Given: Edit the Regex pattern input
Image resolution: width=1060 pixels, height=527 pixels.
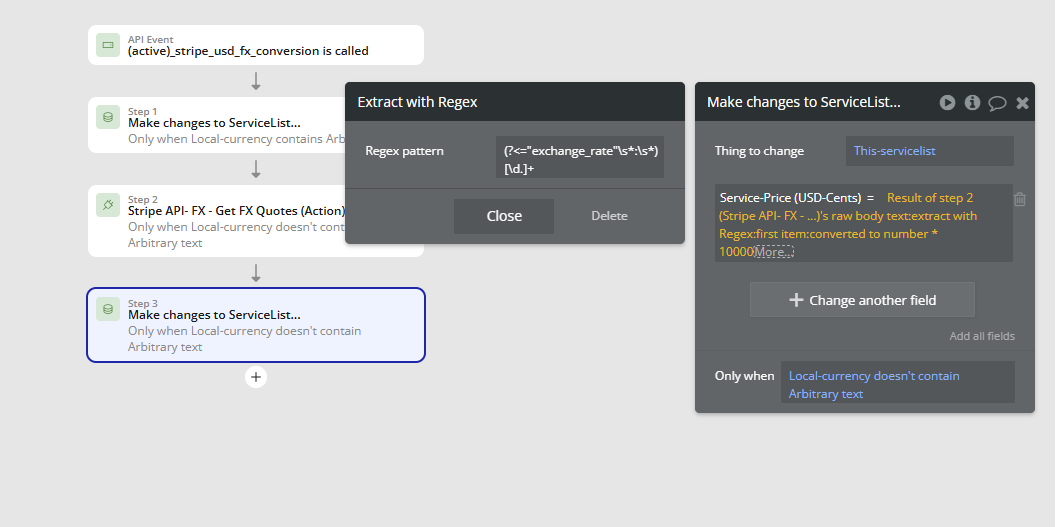Looking at the screenshot, I should click(579, 159).
